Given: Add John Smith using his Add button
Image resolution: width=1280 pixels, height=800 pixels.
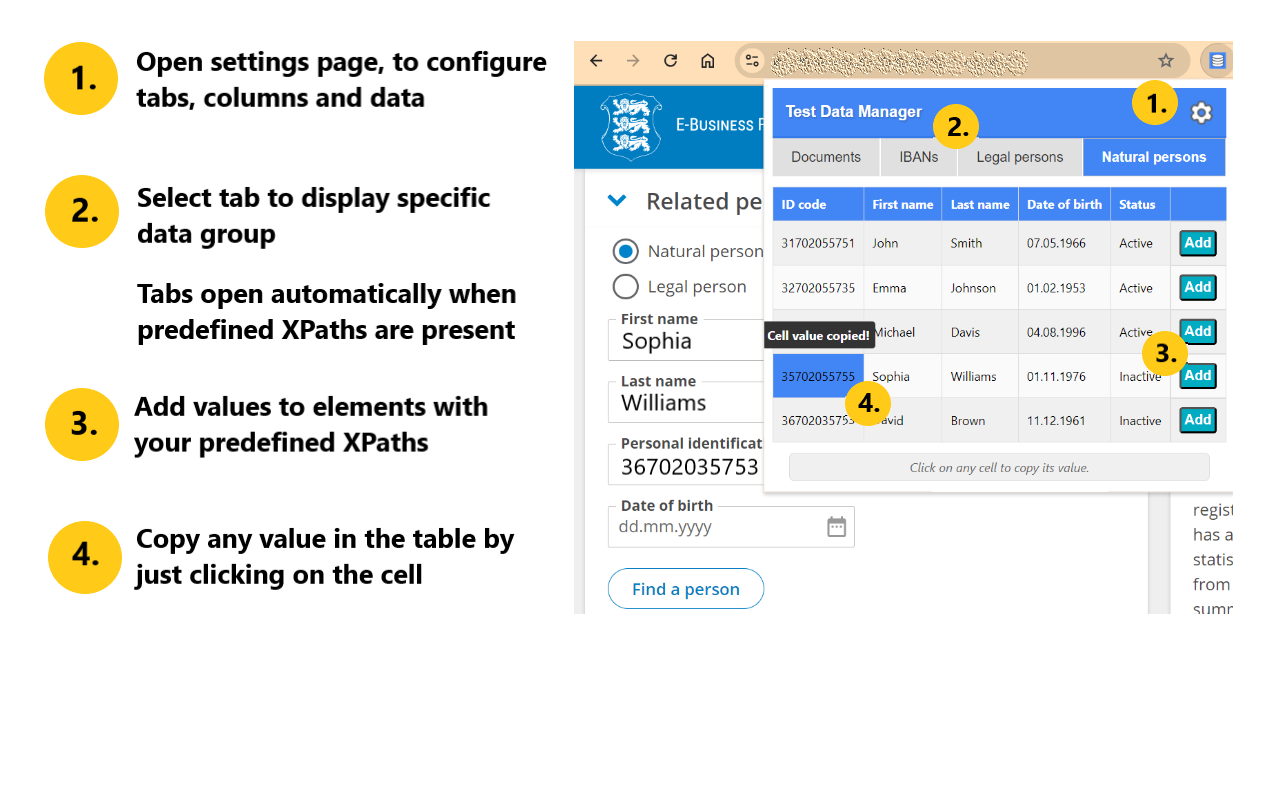Looking at the screenshot, I should point(1197,243).
